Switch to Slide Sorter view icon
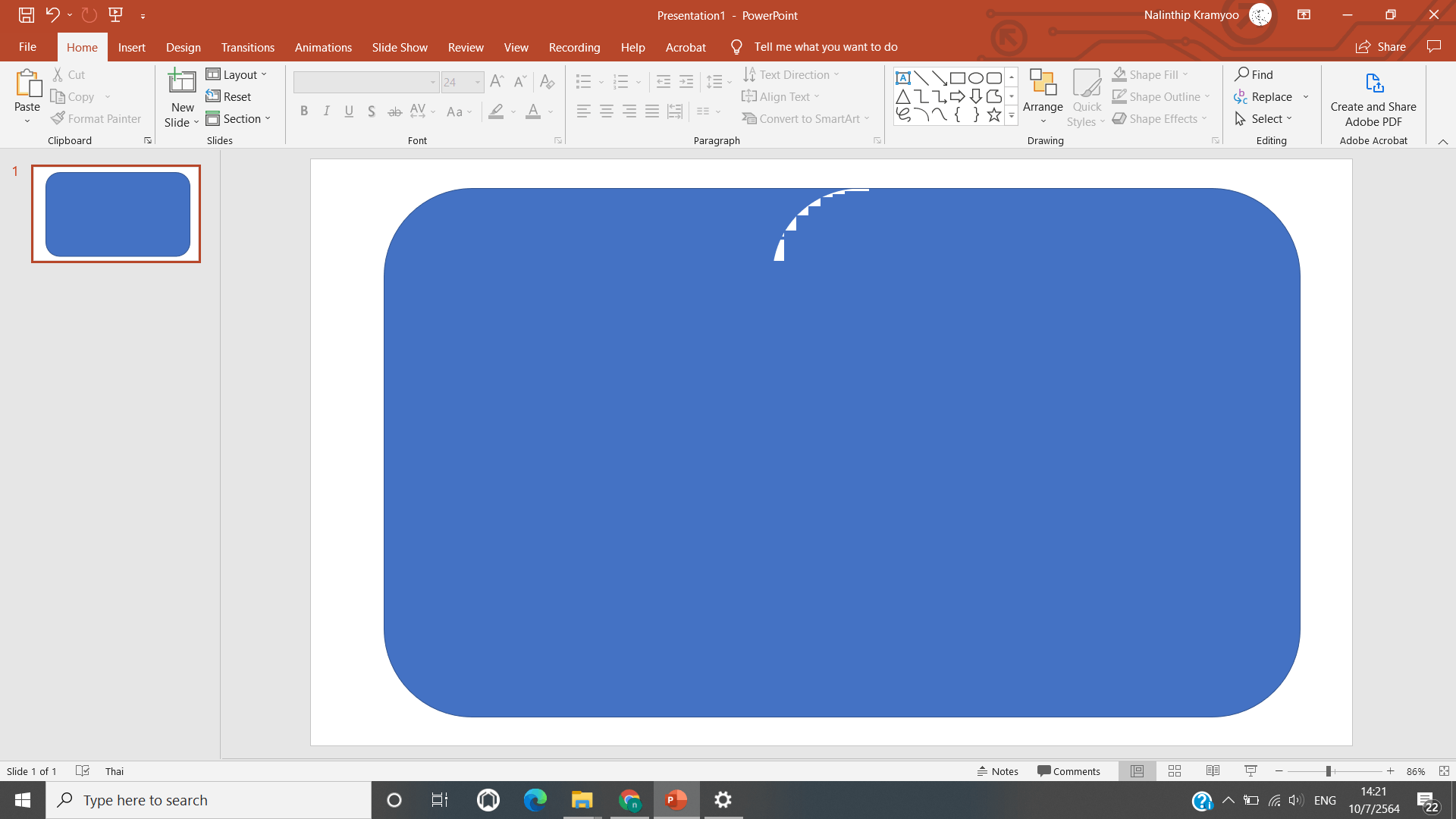The width and height of the screenshot is (1456, 819). [1175, 771]
